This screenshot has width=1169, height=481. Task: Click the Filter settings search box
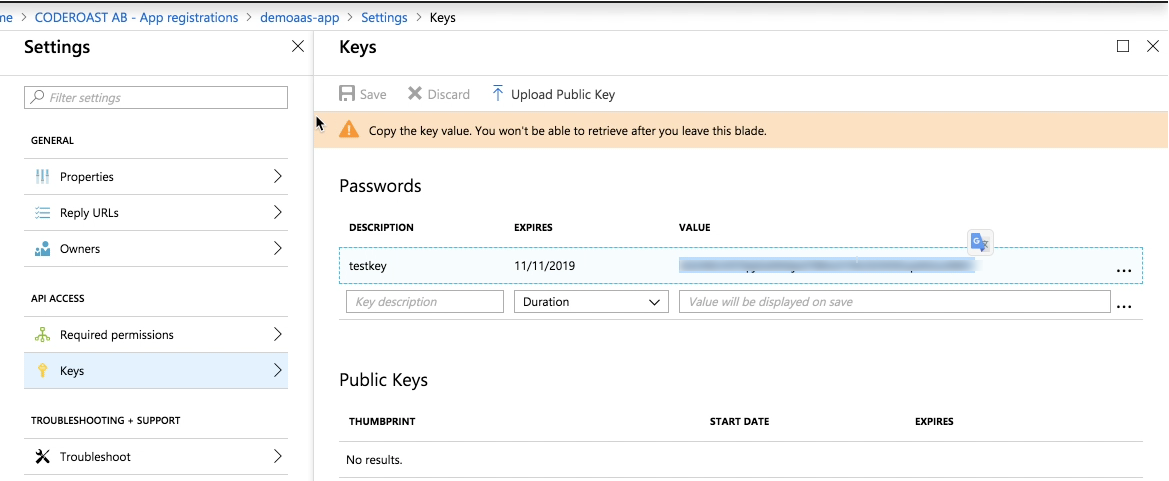[156, 98]
